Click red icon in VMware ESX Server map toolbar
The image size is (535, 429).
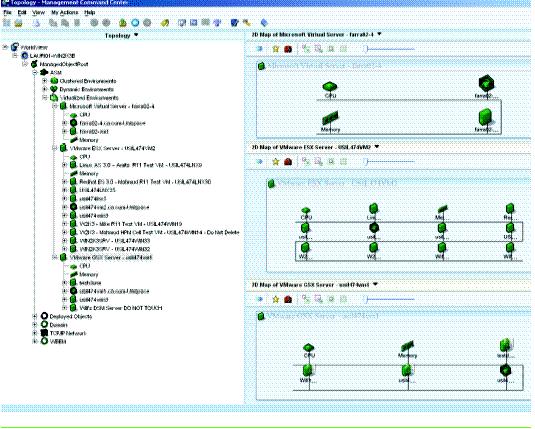tap(288, 162)
